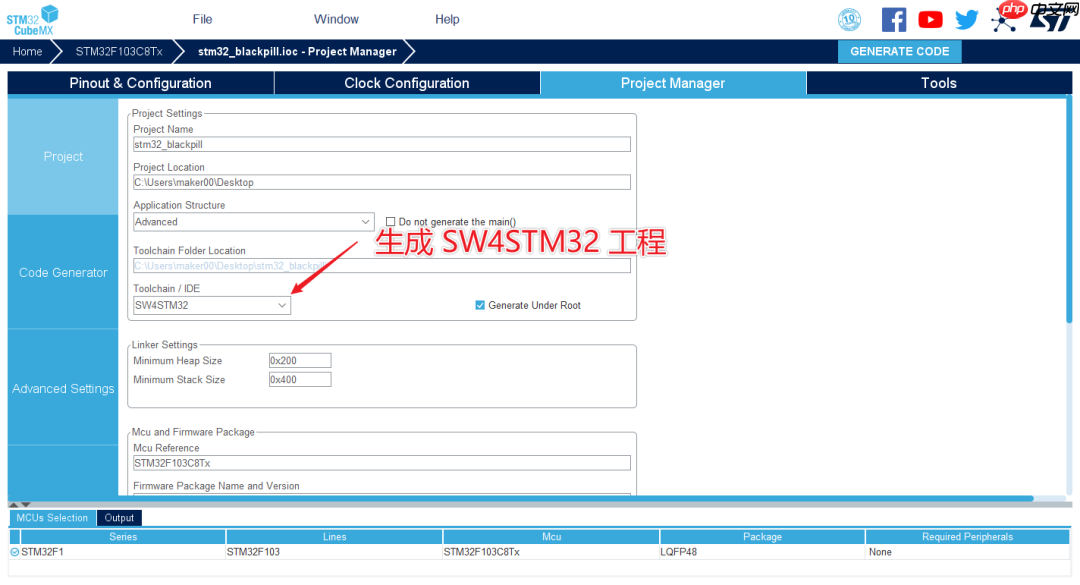Toggle Generate Under Root checkbox
Image resolution: width=1080 pixels, height=585 pixels.
tap(480, 305)
